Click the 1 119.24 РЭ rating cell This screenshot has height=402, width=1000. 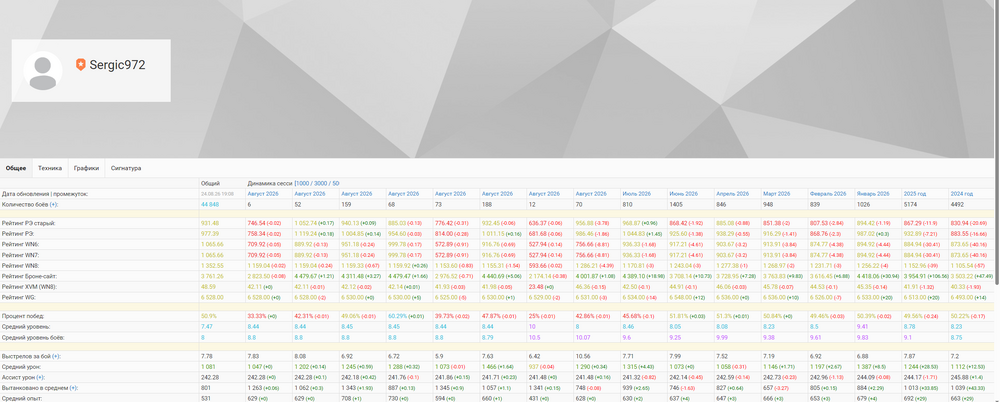click(314, 234)
